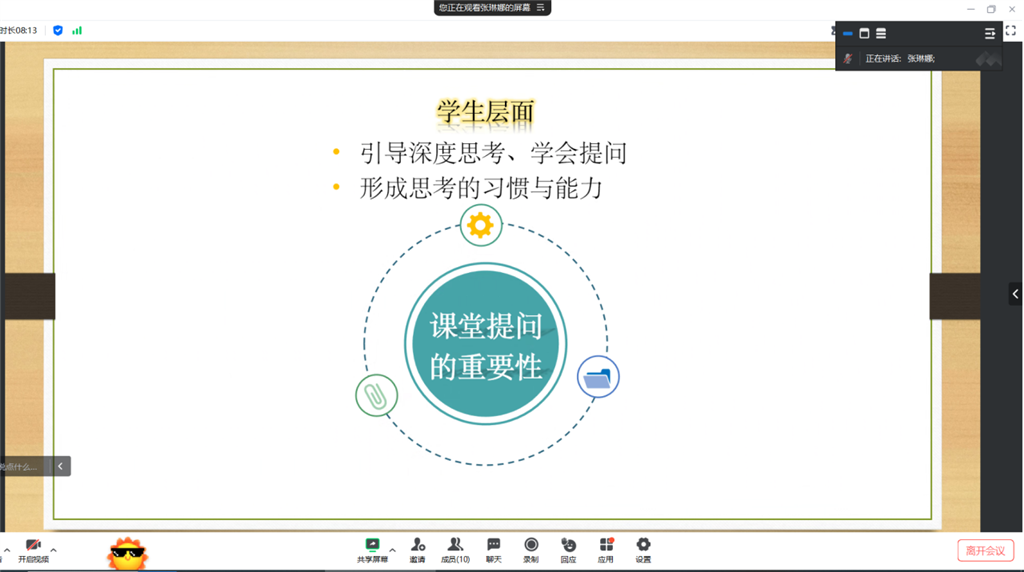Open the menu on screen-viewing banner

pos(541,7)
